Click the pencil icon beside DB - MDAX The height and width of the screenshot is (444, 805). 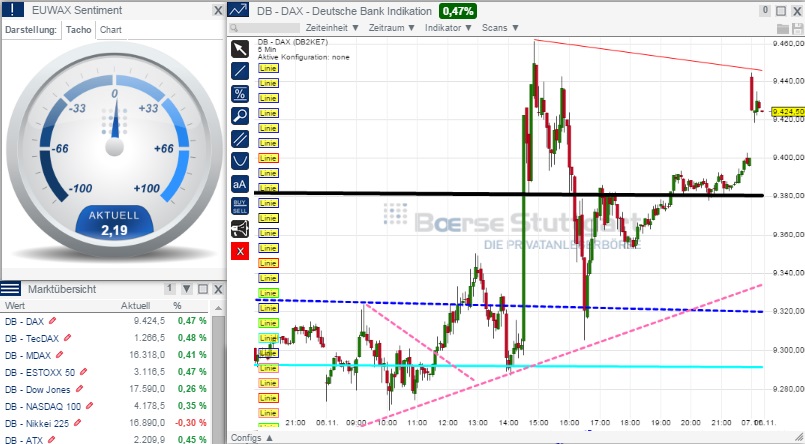click(x=59, y=355)
